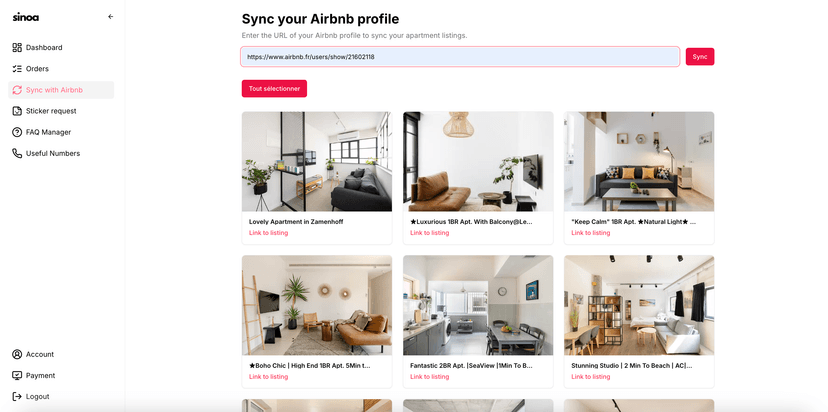828x412 pixels.
Task: Open the Orders menu item
Action: 61,69
